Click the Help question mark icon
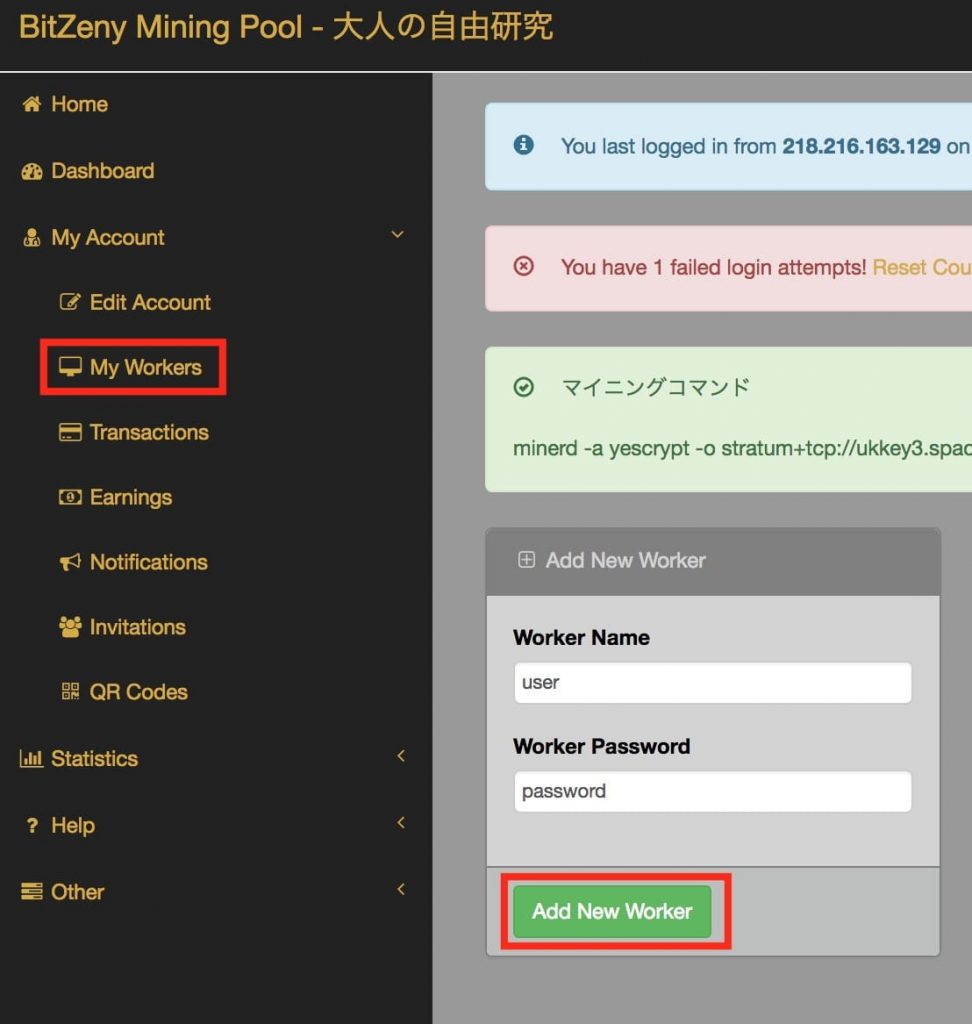Screen dimensions: 972x1024 point(31,825)
